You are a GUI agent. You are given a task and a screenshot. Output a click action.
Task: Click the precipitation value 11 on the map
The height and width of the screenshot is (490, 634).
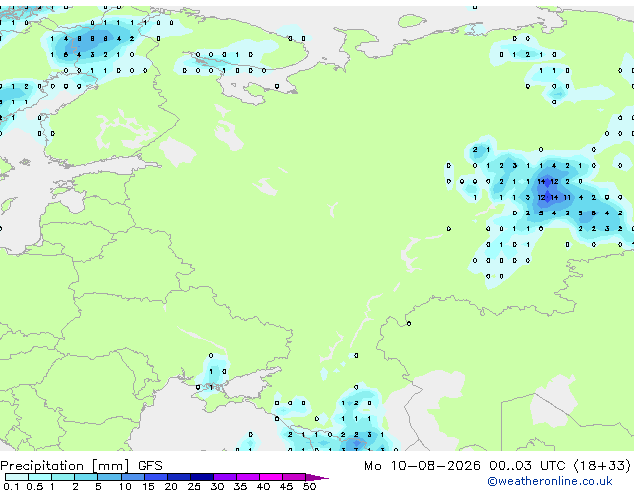tap(567, 197)
